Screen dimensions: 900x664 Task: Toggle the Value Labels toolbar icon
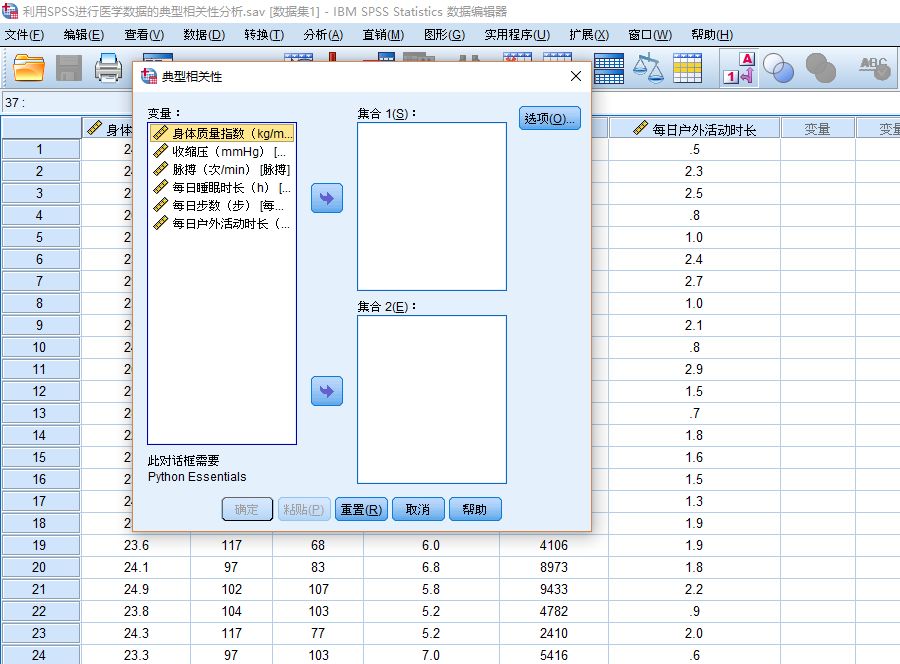tap(739, 69)
